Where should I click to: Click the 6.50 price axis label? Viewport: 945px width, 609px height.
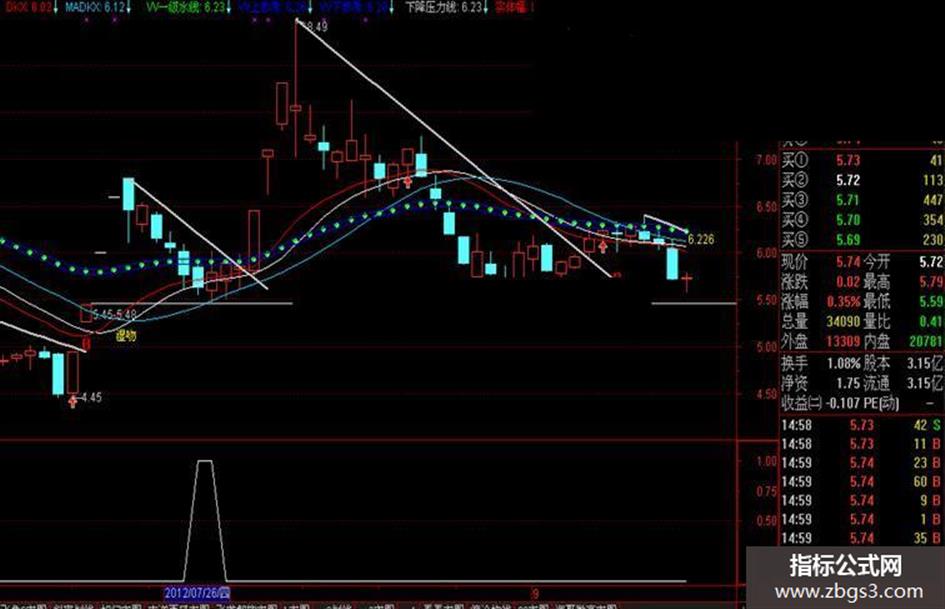(767, 206)
